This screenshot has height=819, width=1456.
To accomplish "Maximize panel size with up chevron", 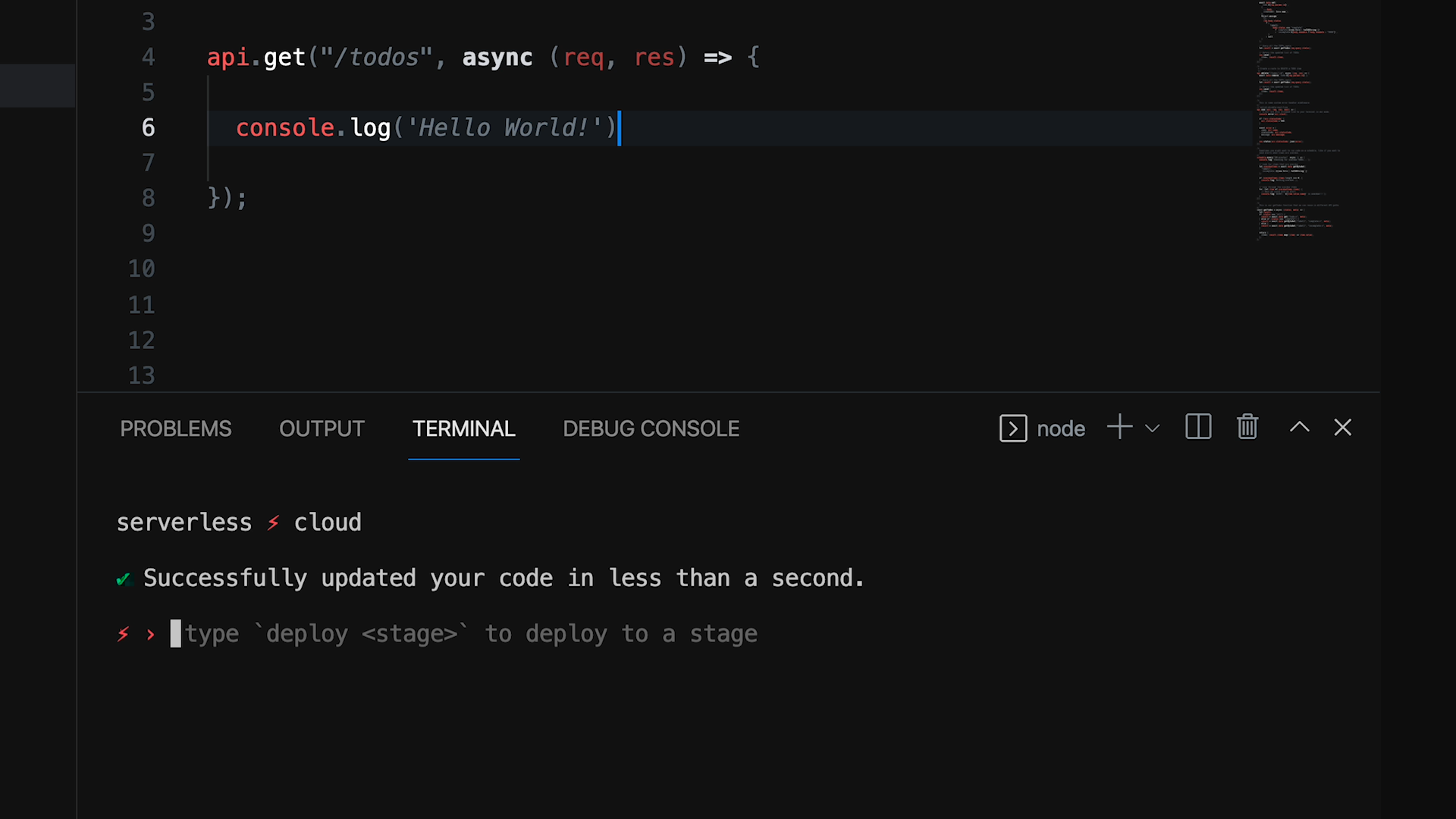I will tap(1299, 428).
